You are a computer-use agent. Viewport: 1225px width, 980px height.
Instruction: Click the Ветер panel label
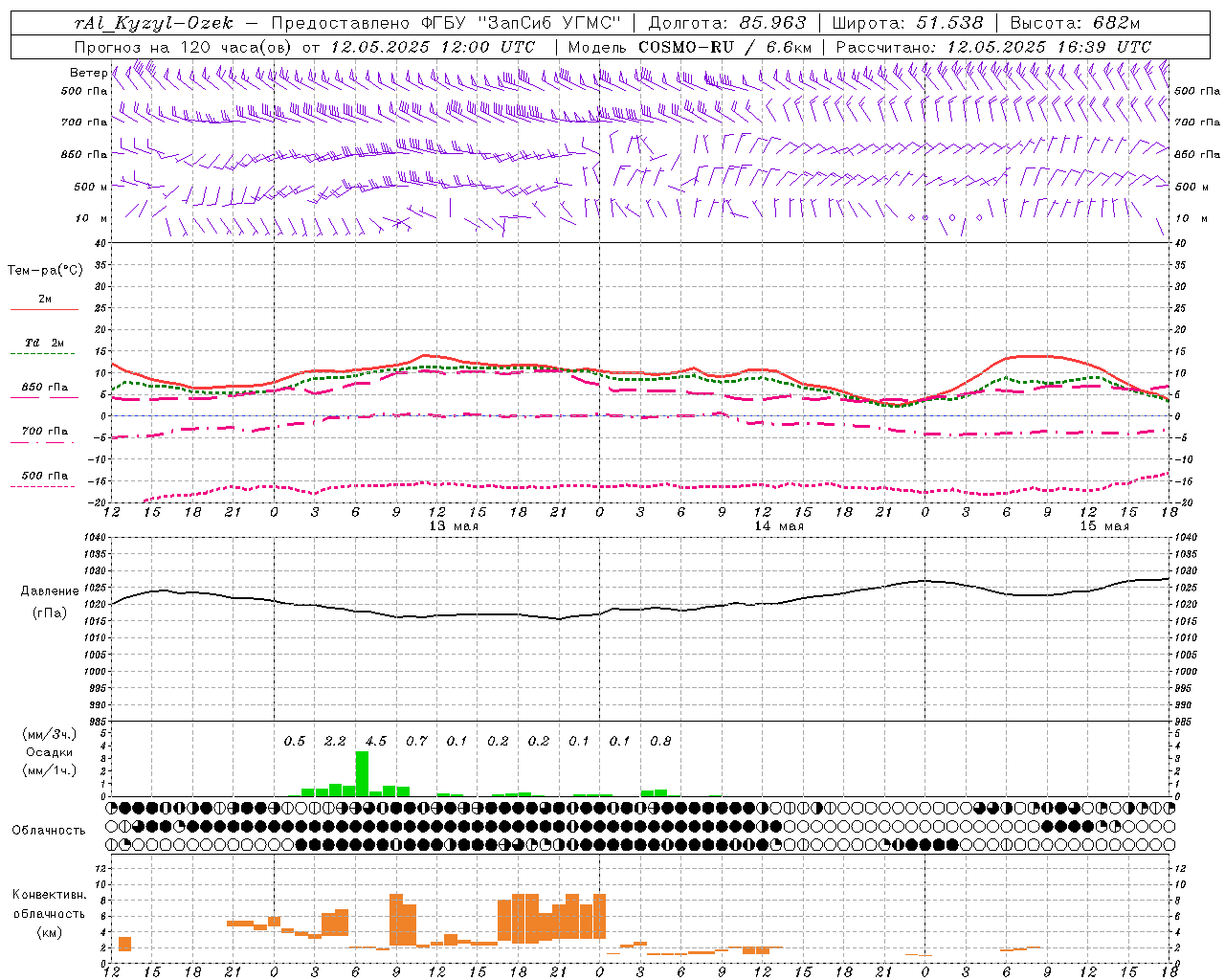[89, 73]
